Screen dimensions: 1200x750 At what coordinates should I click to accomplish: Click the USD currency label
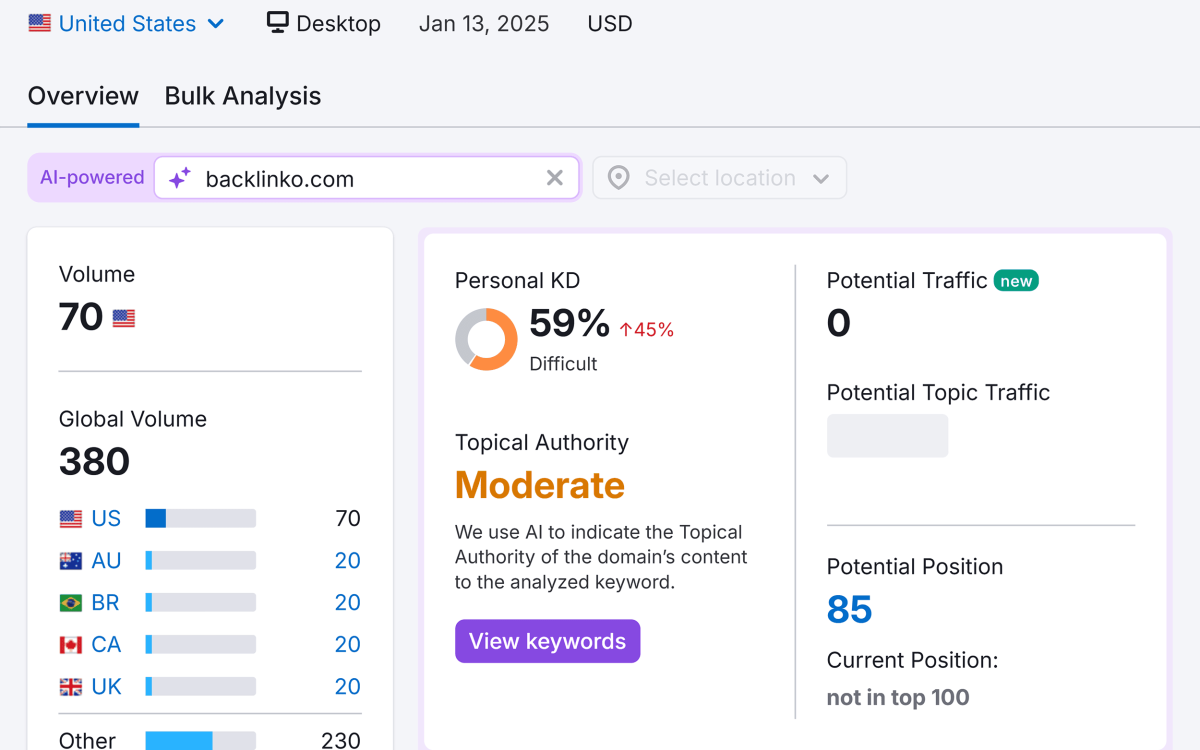click(x=609, y=23)
